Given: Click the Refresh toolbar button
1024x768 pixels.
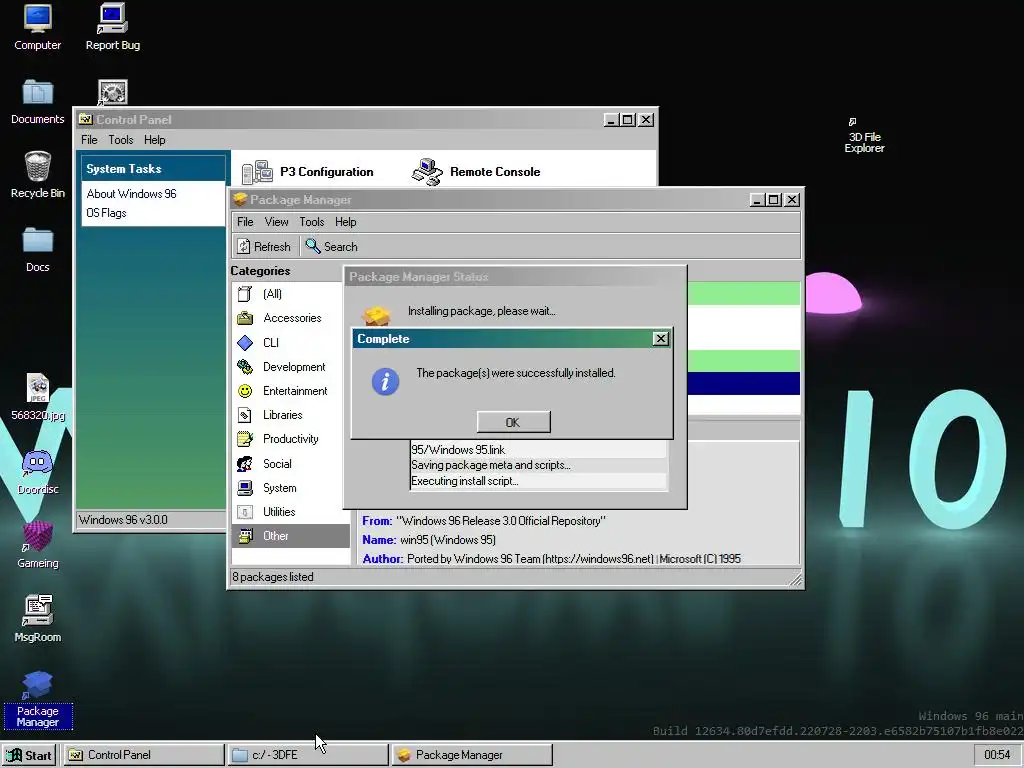Looking at the screenshot, I should (264, 246).
